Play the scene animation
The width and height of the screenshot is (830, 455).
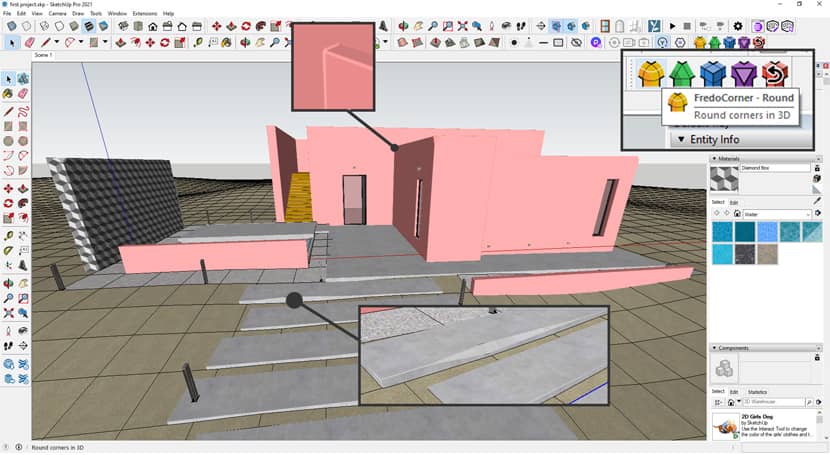[672, 26]
